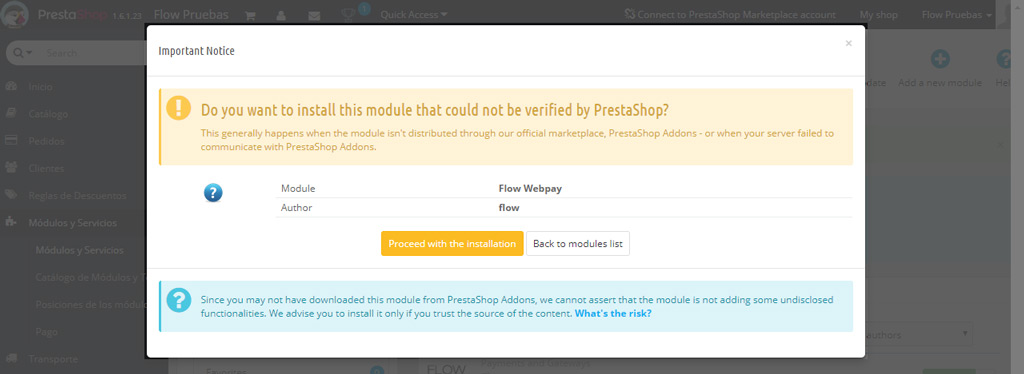Click Connect to PrestaShop Marketplace account link
The width and height of the screenshot is (1024, 374).
(730, 14)
